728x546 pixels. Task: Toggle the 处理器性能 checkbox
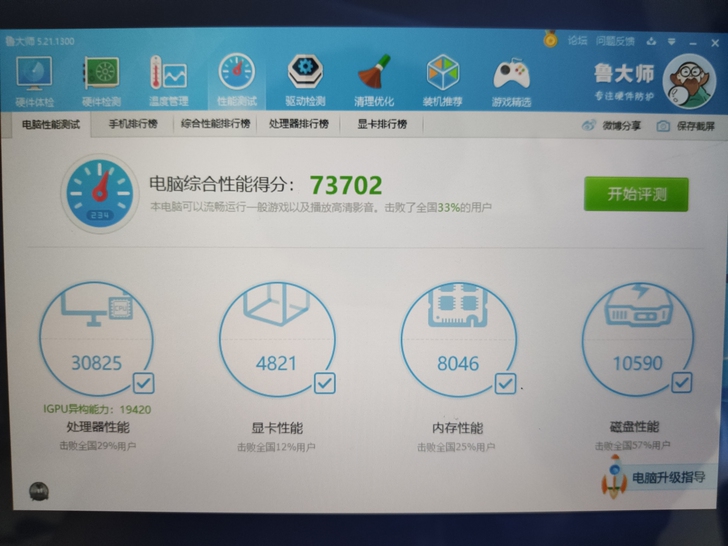point(143,382)
